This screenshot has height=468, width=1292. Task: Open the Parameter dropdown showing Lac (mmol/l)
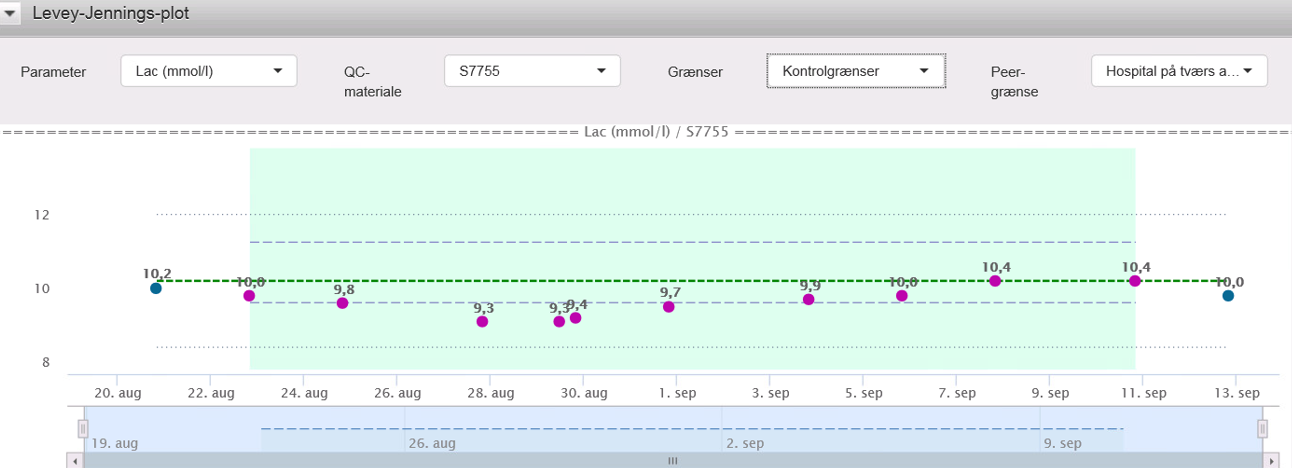(x=209, y=71)
